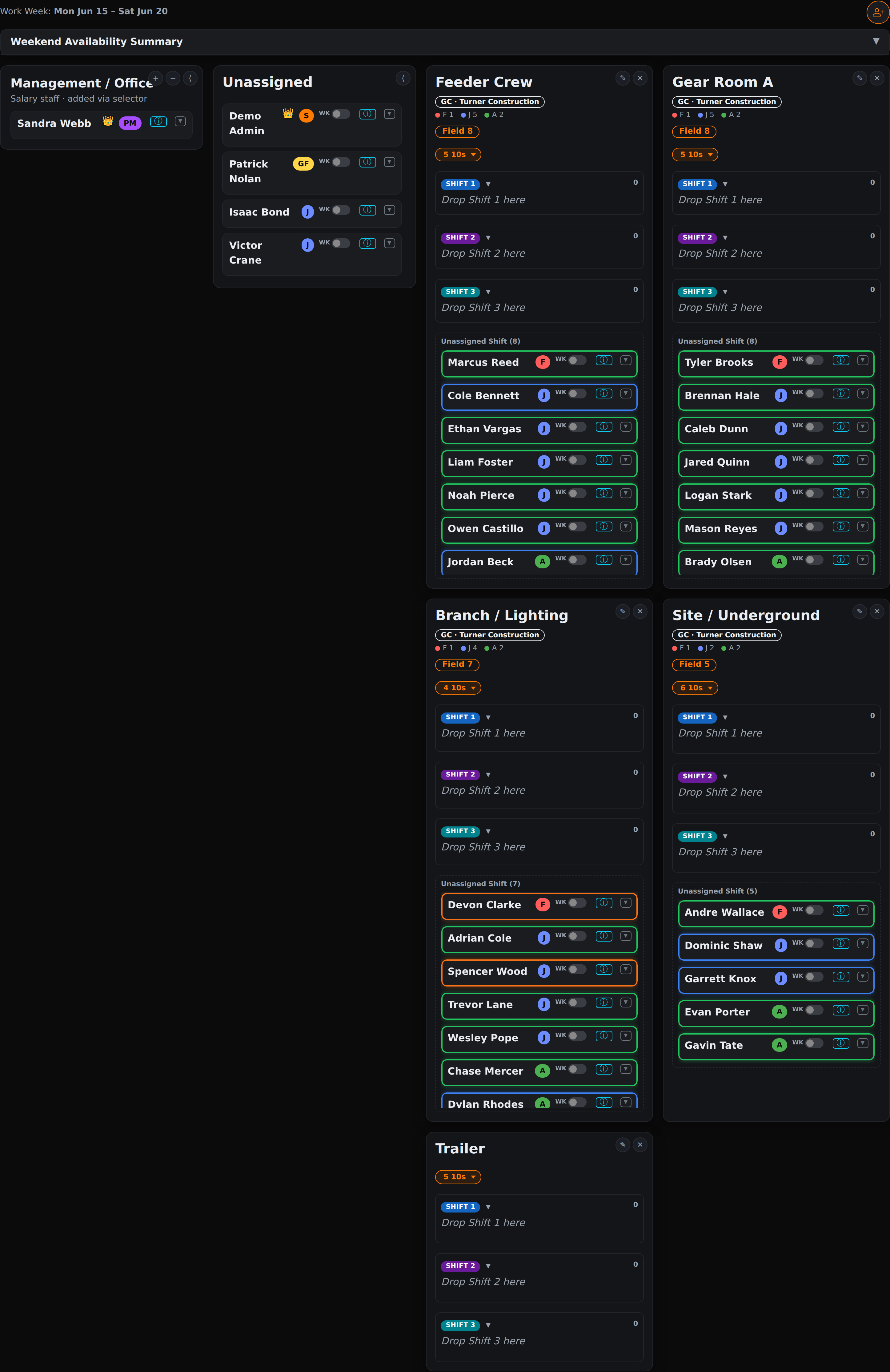Toggle WK switch for Evan Porter

click(x=815, y=1010)
